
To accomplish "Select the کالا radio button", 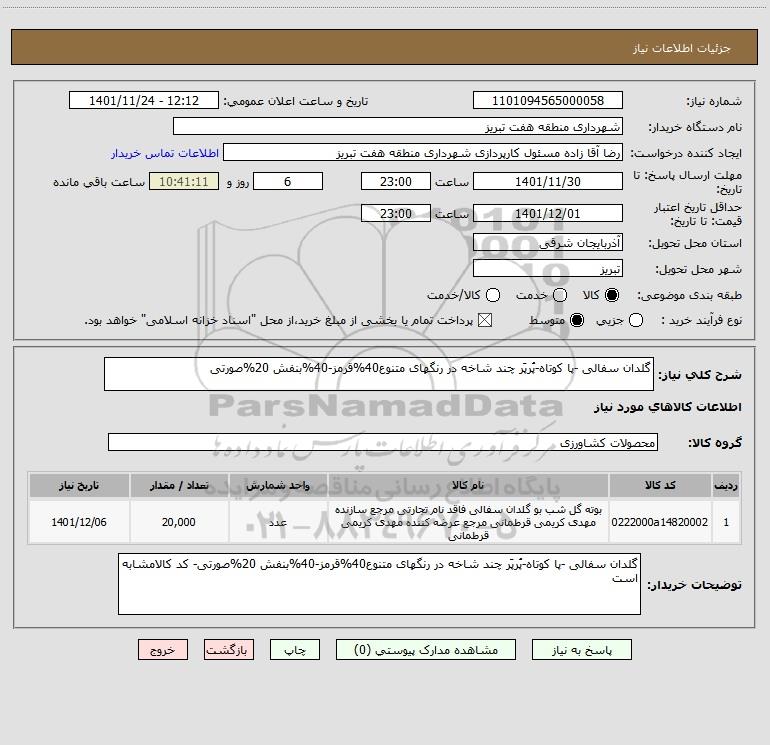I will [x=612, y=295].
